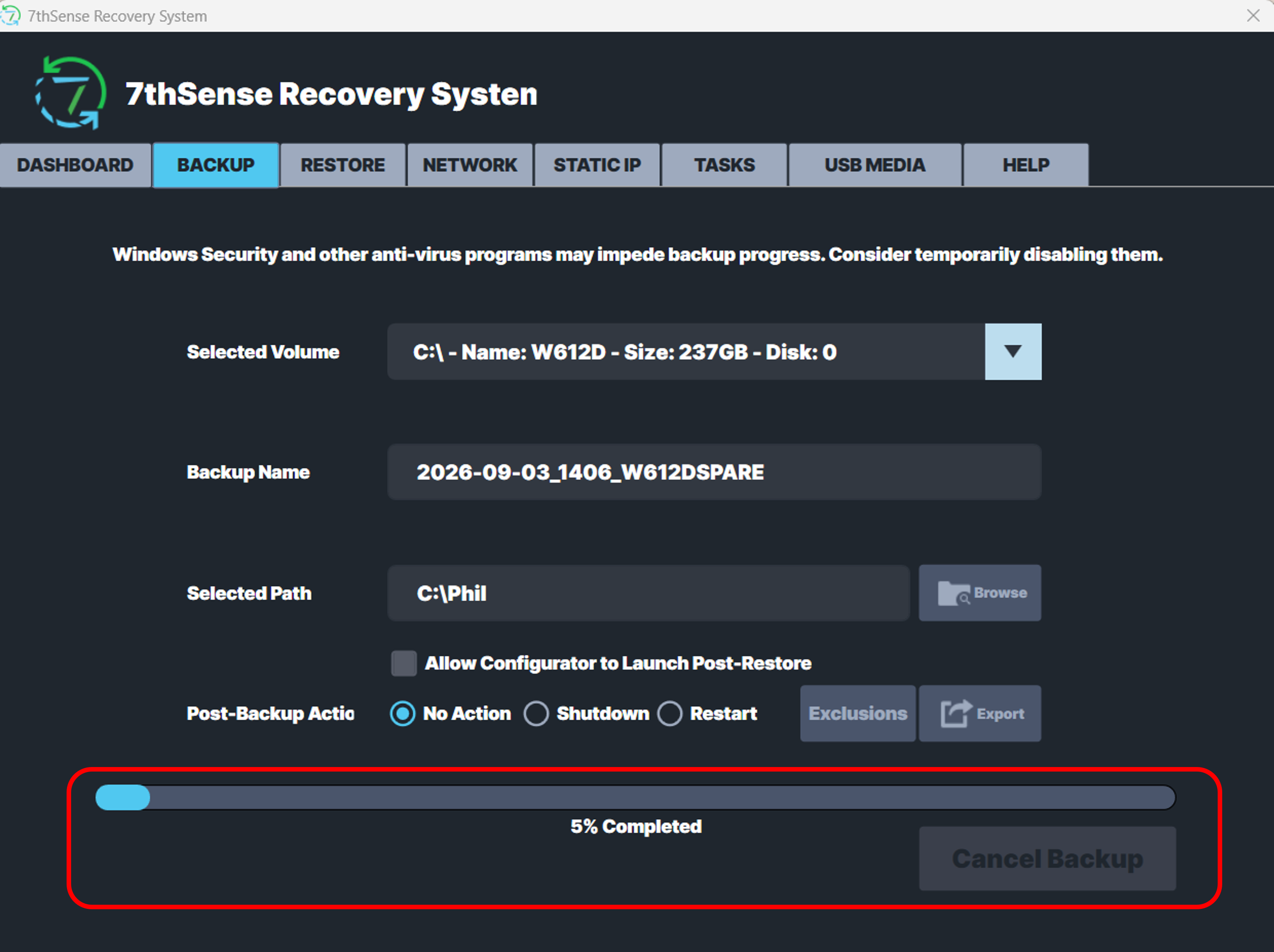Image resolution: width=1274 pixels, height=952 pixels.
Task: Choose the Shutdown radio option
Action: [x=536, y=714]
